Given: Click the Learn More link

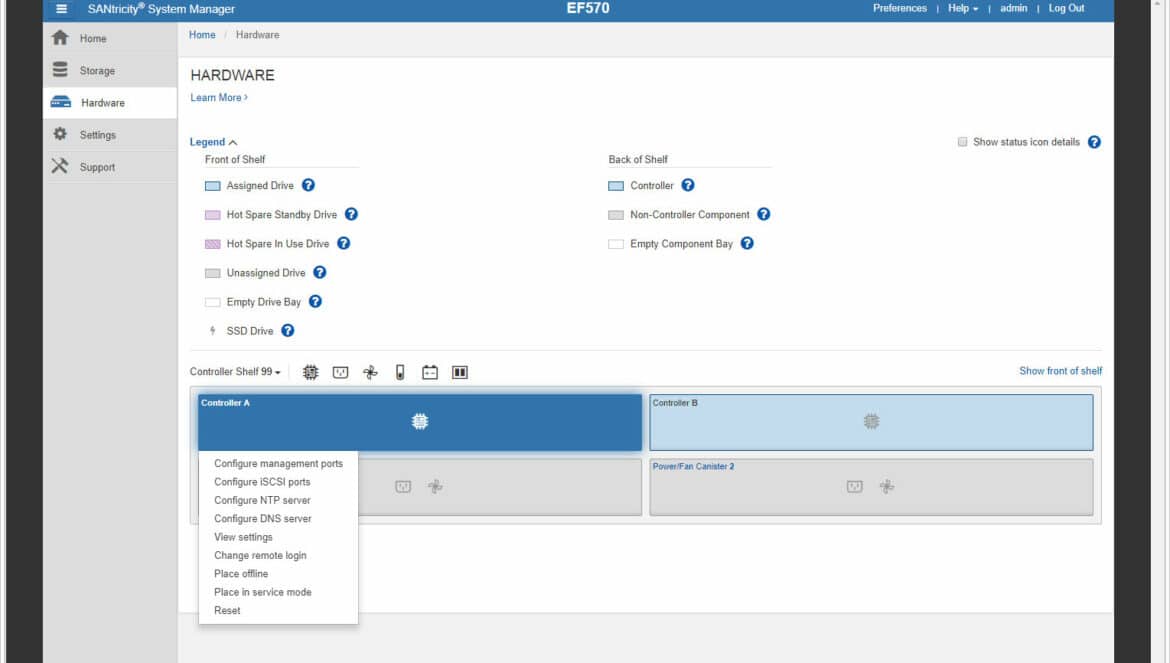Looking at the screenshot, I should 219,98.
